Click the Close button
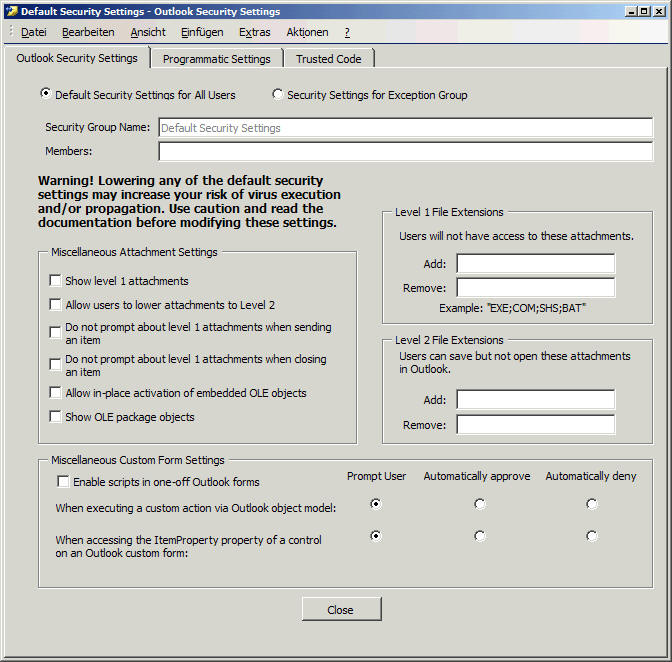Image resolution: width=672 pixels, height=662 pixels. coord(342,609)
